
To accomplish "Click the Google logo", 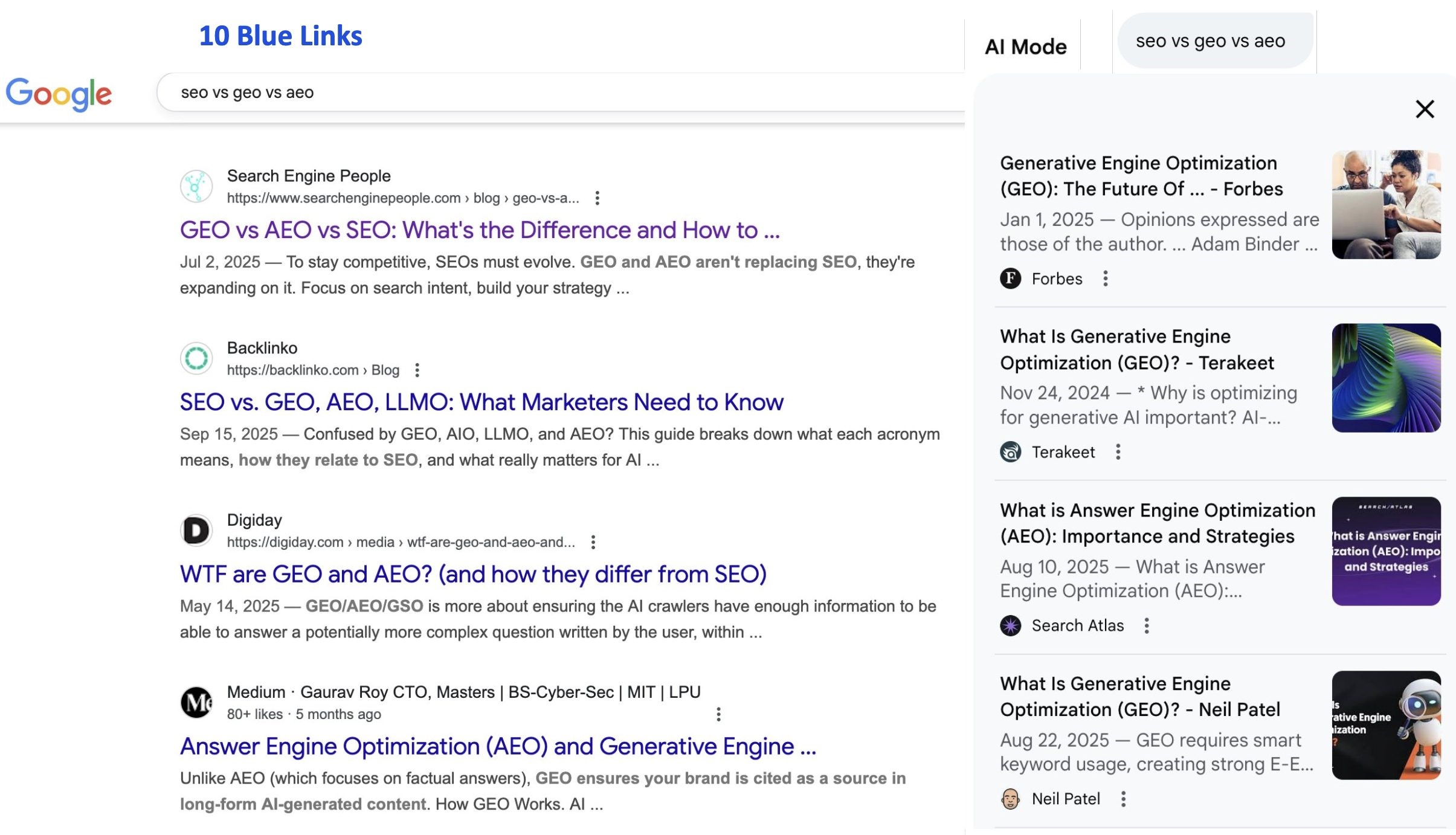I will 59,92.
